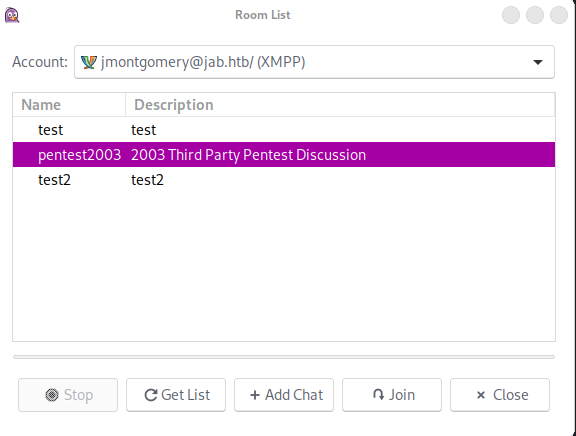Click the leftmost gray window control circle
Screen dimensions: 576x436
click(511, 15)
